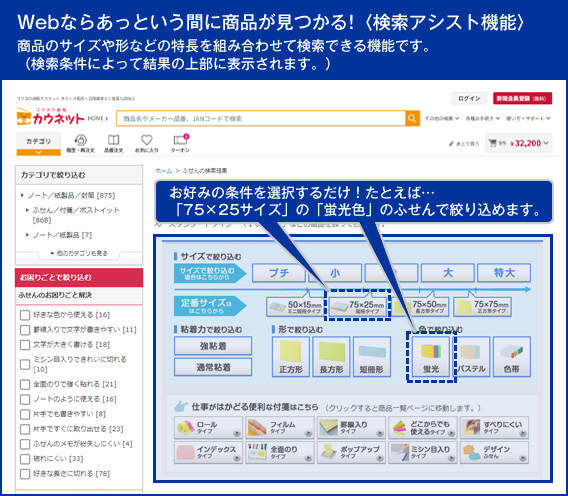
Task: Select the 75×25mm standard size
Action: (x=358, y=307)
